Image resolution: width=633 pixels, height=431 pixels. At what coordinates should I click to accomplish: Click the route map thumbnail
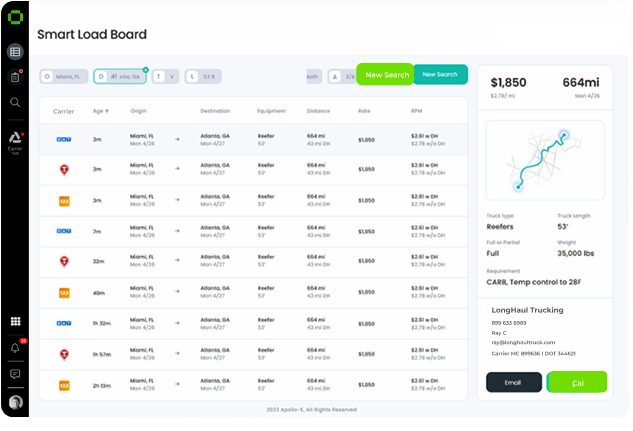pos(545,160)
